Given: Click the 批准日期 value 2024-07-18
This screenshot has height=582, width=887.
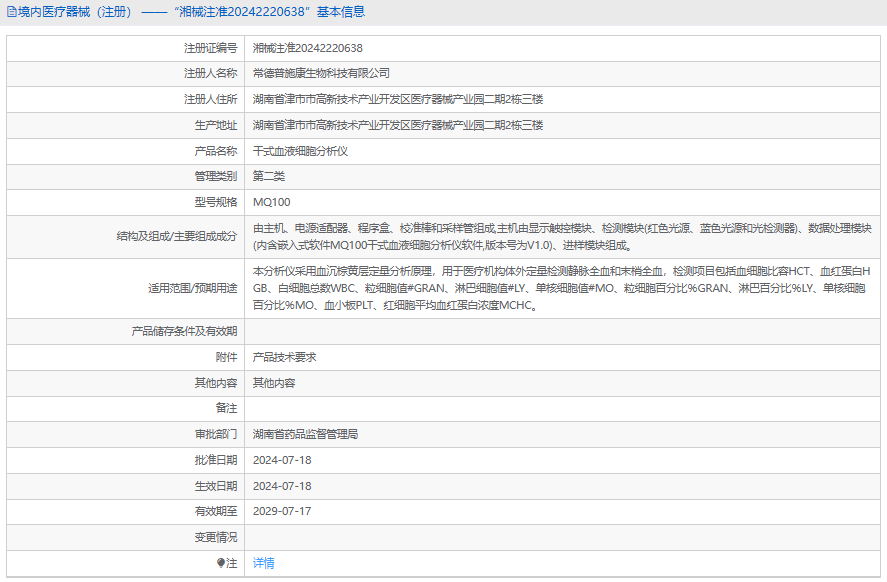Looking at the screenshot, I should (x=282, y=460).
